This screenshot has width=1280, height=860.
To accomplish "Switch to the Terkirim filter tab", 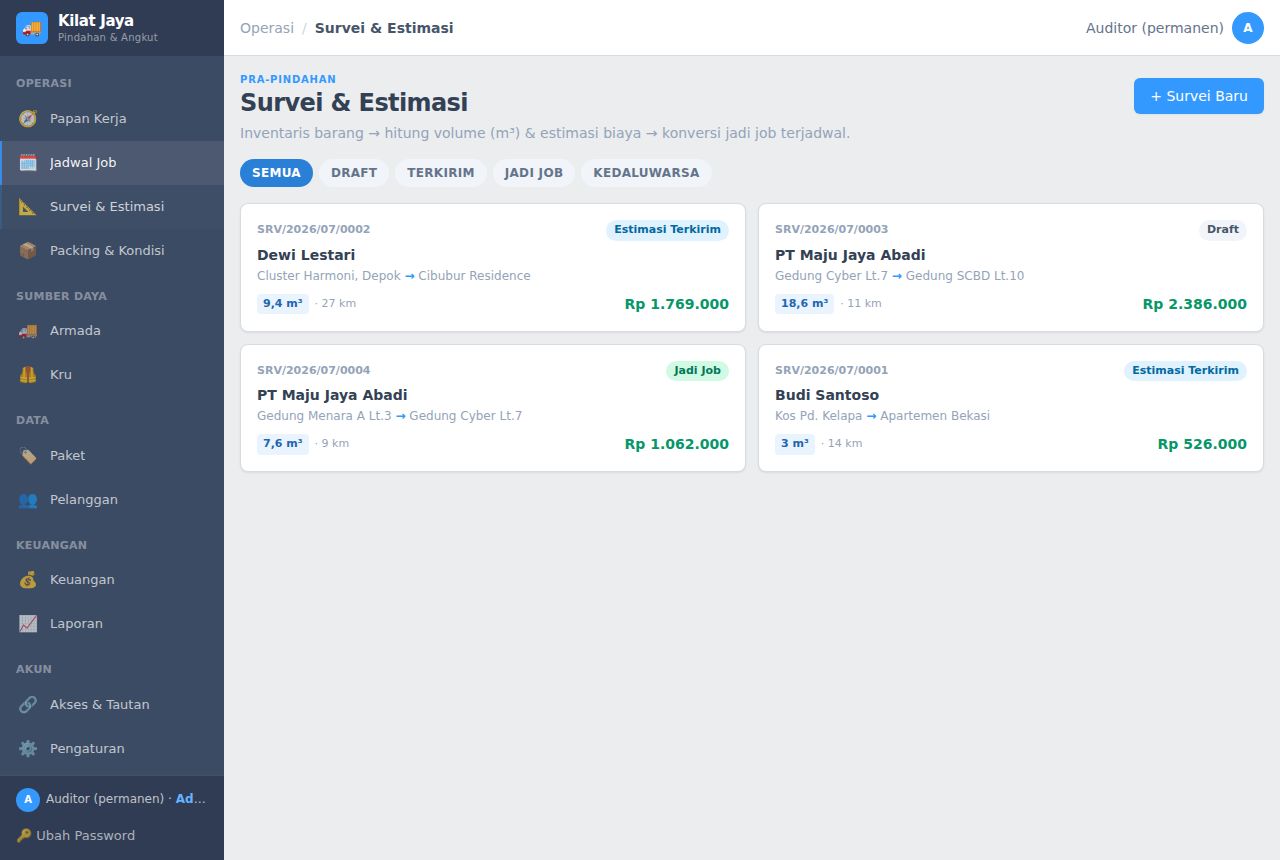I will pos(441,173).
